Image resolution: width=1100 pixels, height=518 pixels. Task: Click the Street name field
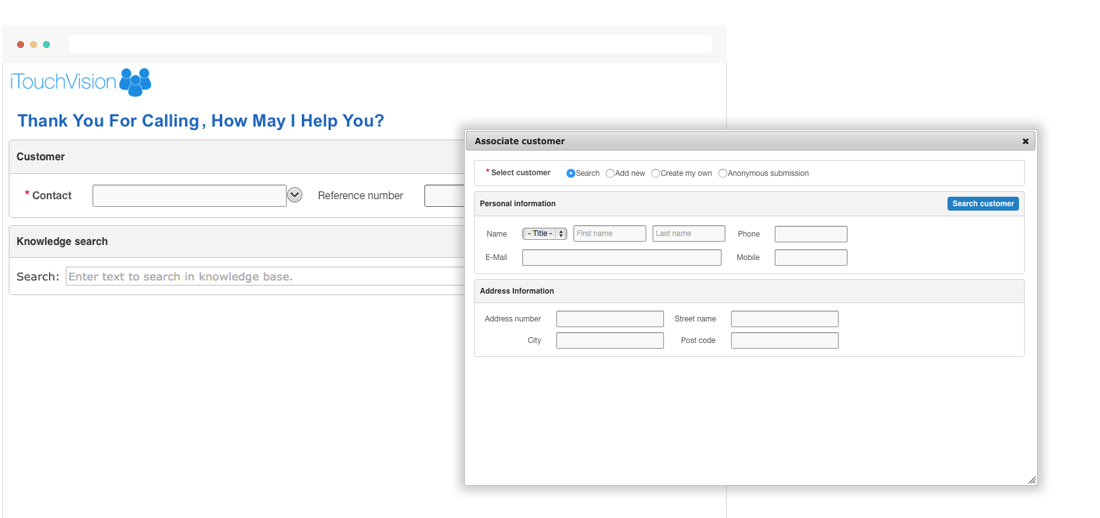click(x=784, y=319)
